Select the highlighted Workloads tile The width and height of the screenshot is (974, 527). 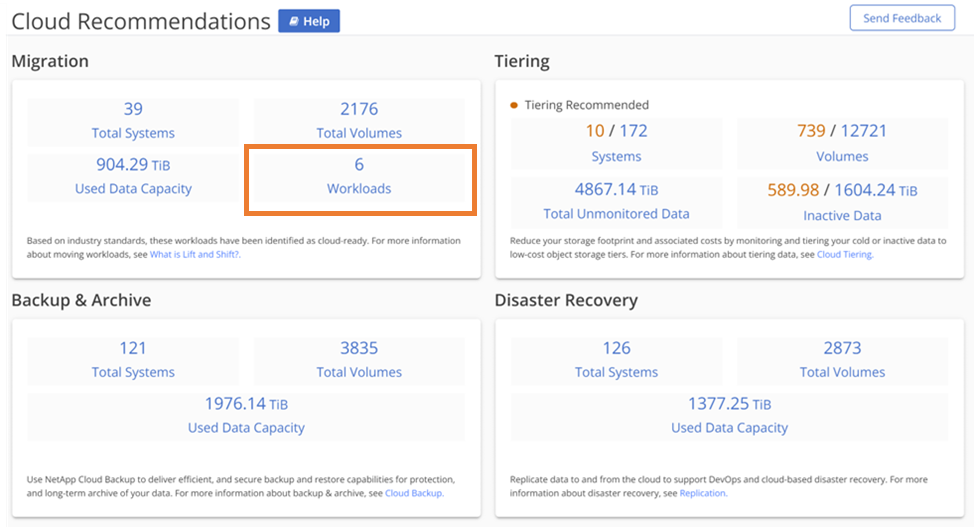point(360,176)
